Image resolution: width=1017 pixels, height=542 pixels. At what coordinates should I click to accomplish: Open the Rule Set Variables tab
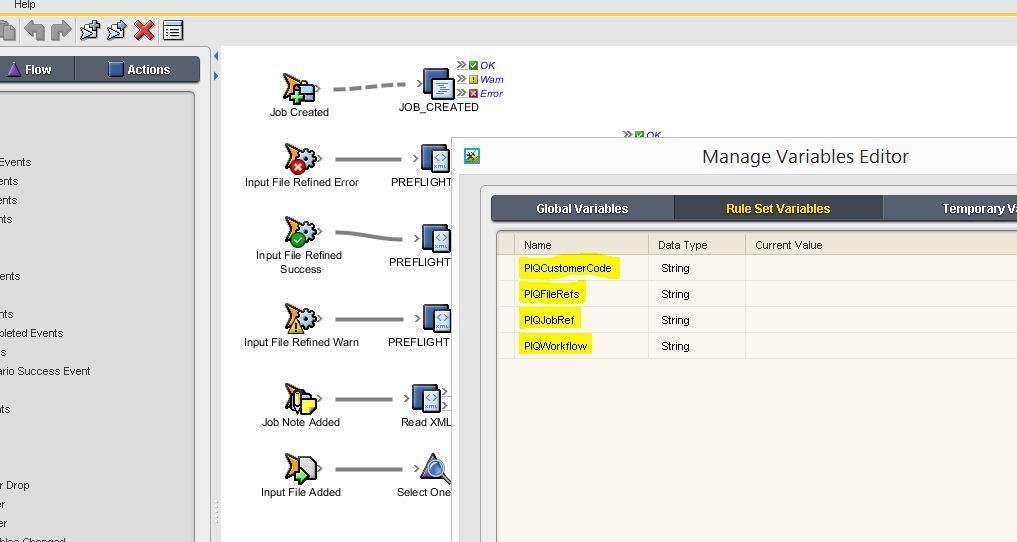pyautogui.click(x=778, y=209)
